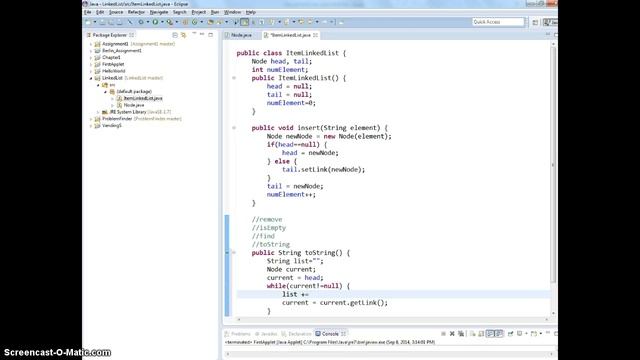Collapse the LinkedList project
This screenshot has width=640, height=360.
point(91,78)
